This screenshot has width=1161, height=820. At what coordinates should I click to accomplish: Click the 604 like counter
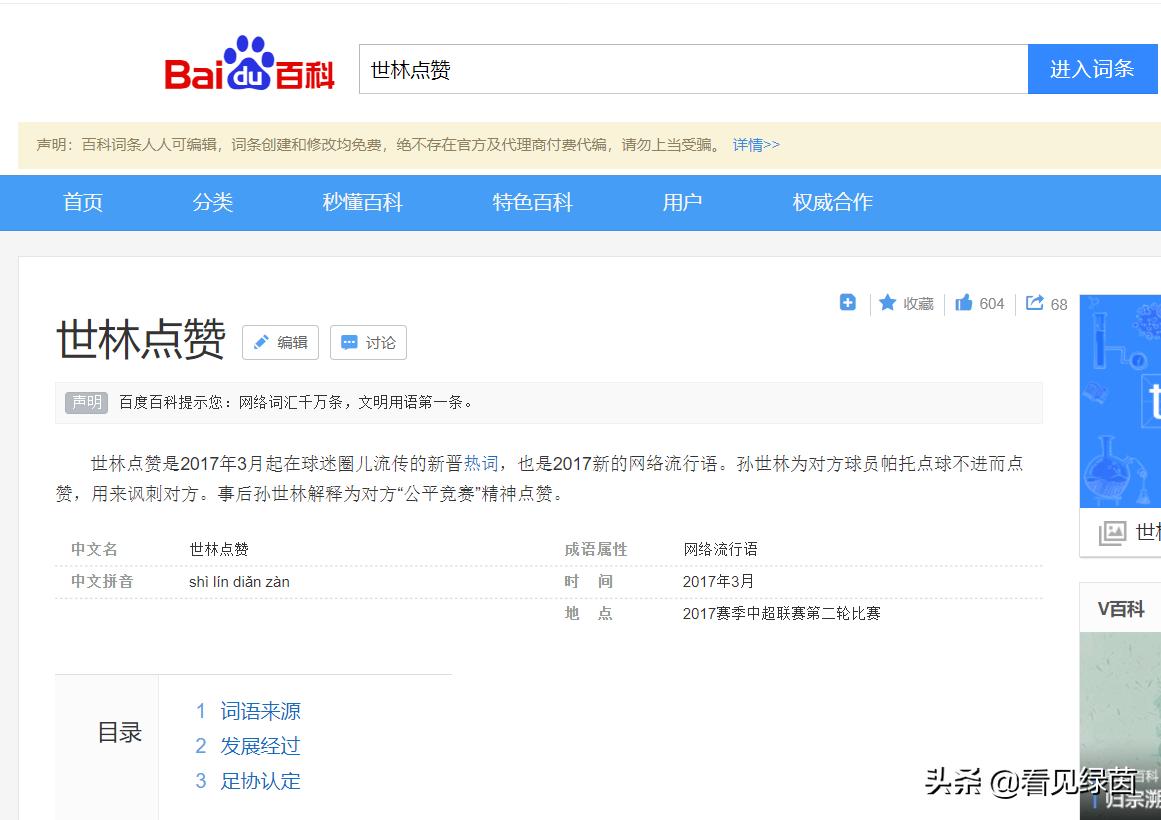(x=992, y=303)
